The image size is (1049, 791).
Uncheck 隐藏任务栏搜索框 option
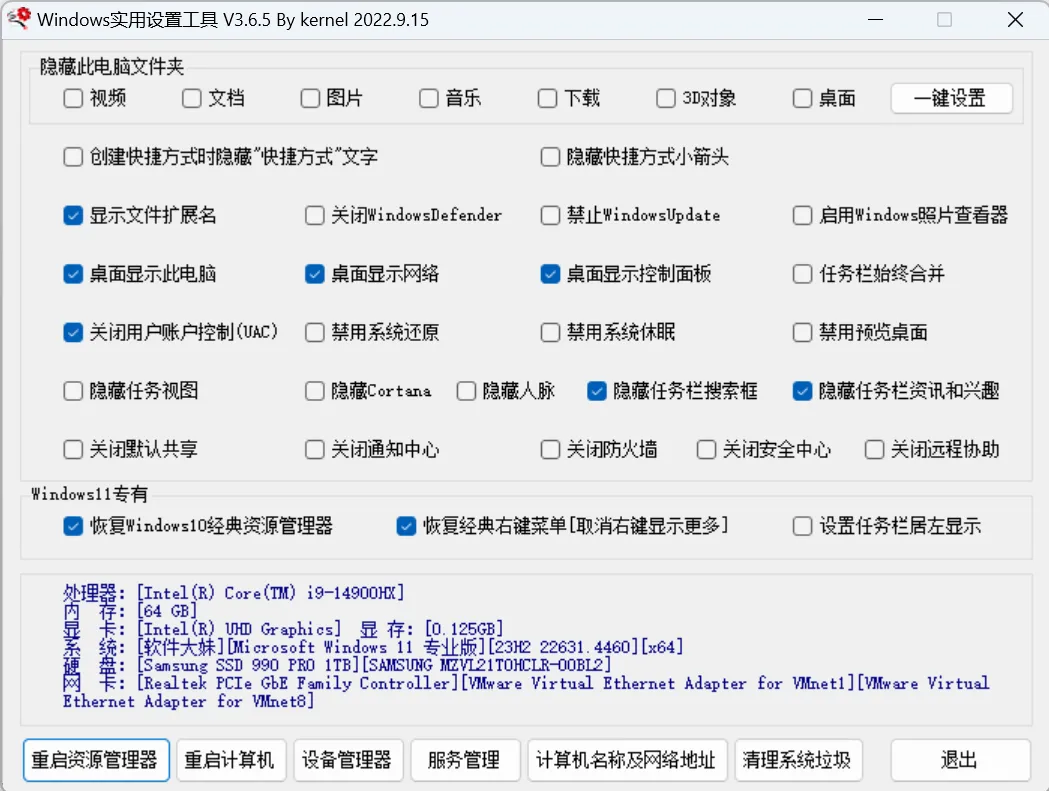point(597,391)
